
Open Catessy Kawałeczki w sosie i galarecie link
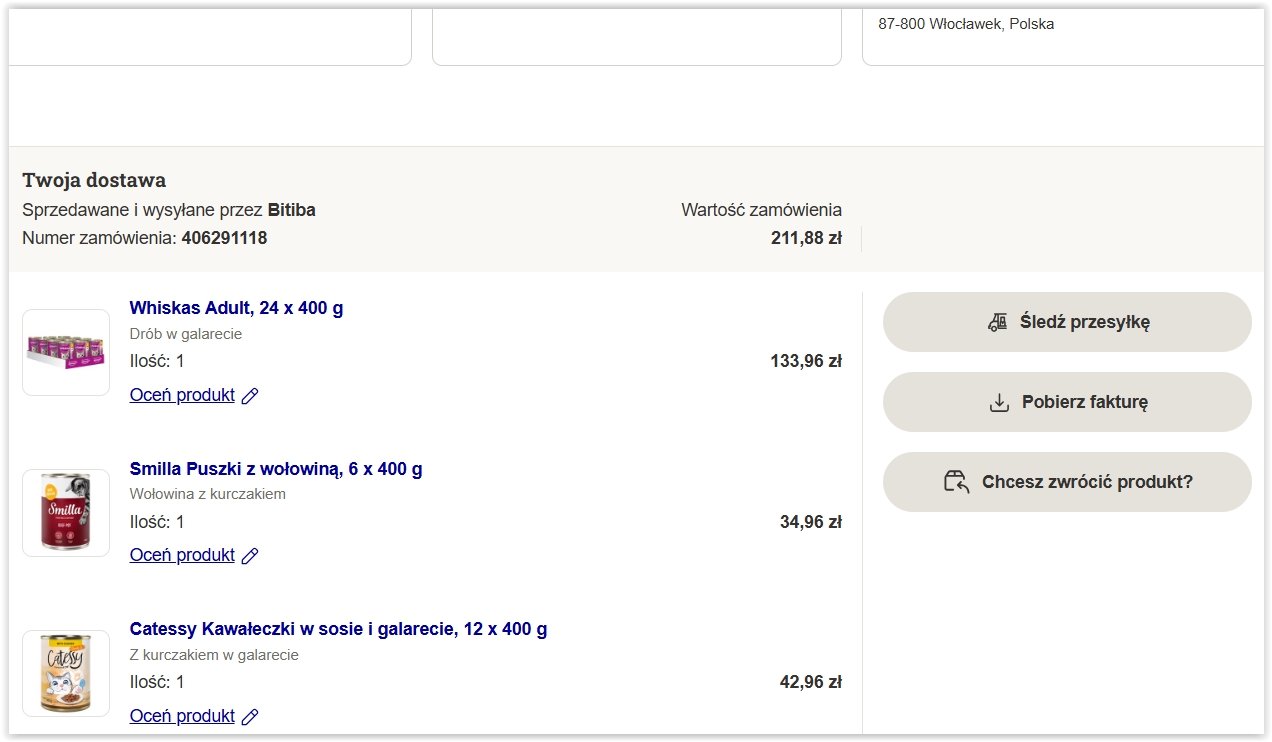pos(338,629)
